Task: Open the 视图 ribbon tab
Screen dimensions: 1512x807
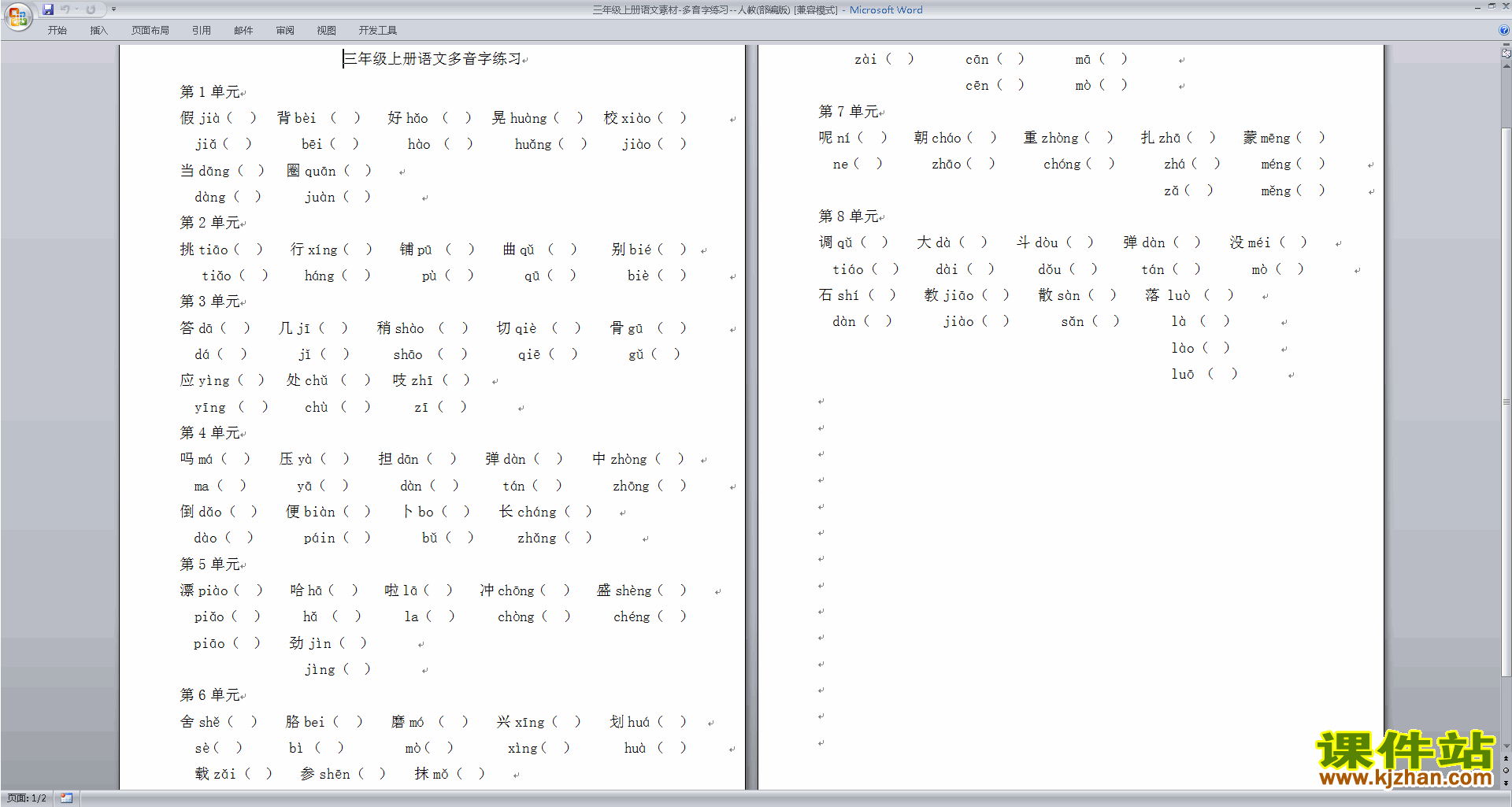Action: (x=327, y=30)
